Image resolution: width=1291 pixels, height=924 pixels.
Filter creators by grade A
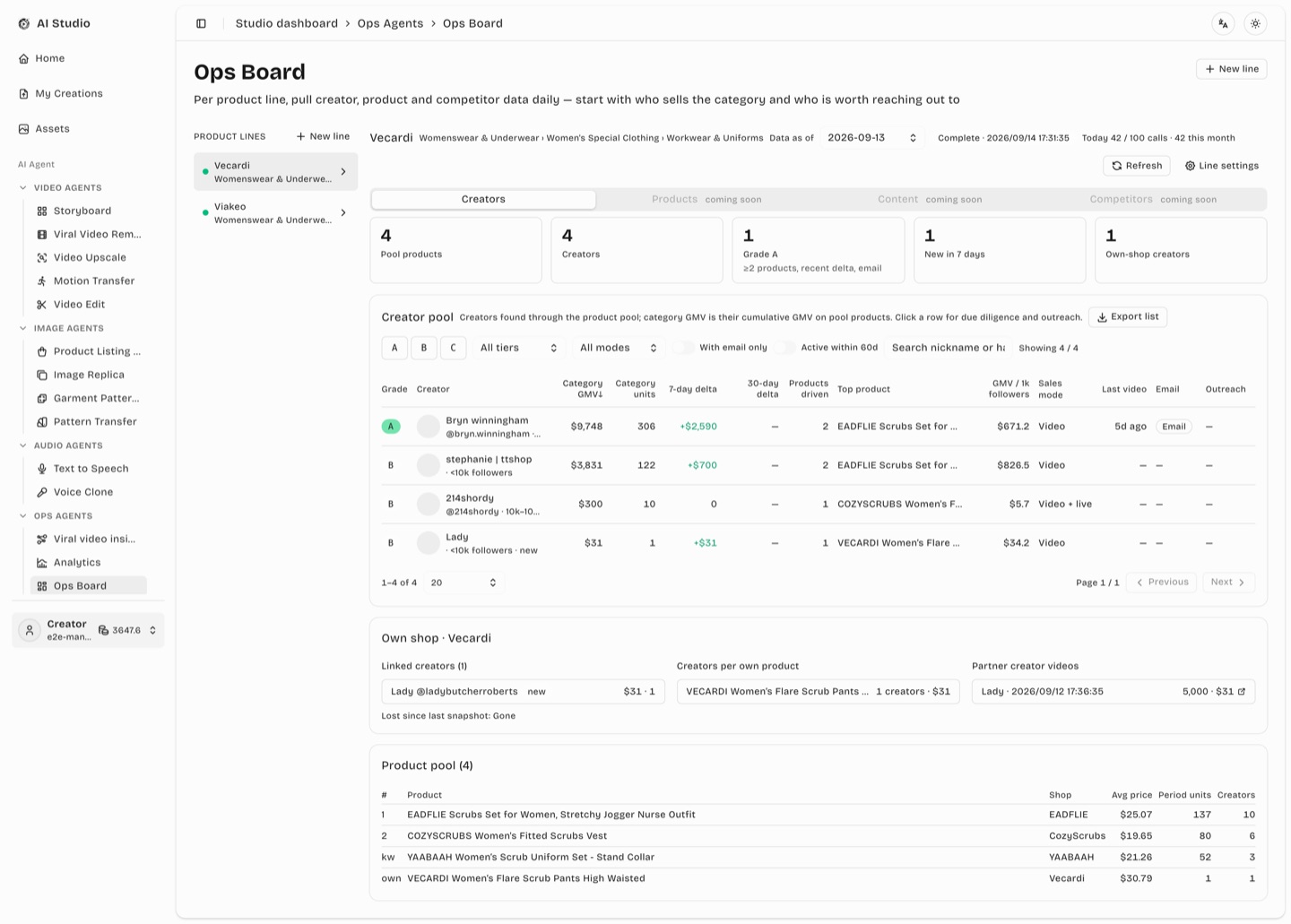click(394, 348)
